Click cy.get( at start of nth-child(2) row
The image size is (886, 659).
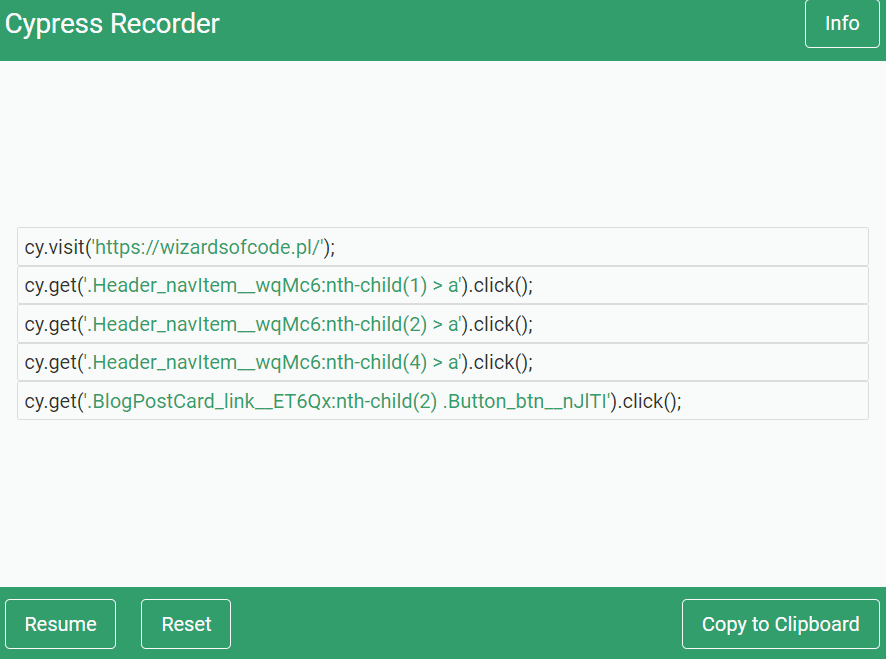pyautogui.click(x=54, y=324)
